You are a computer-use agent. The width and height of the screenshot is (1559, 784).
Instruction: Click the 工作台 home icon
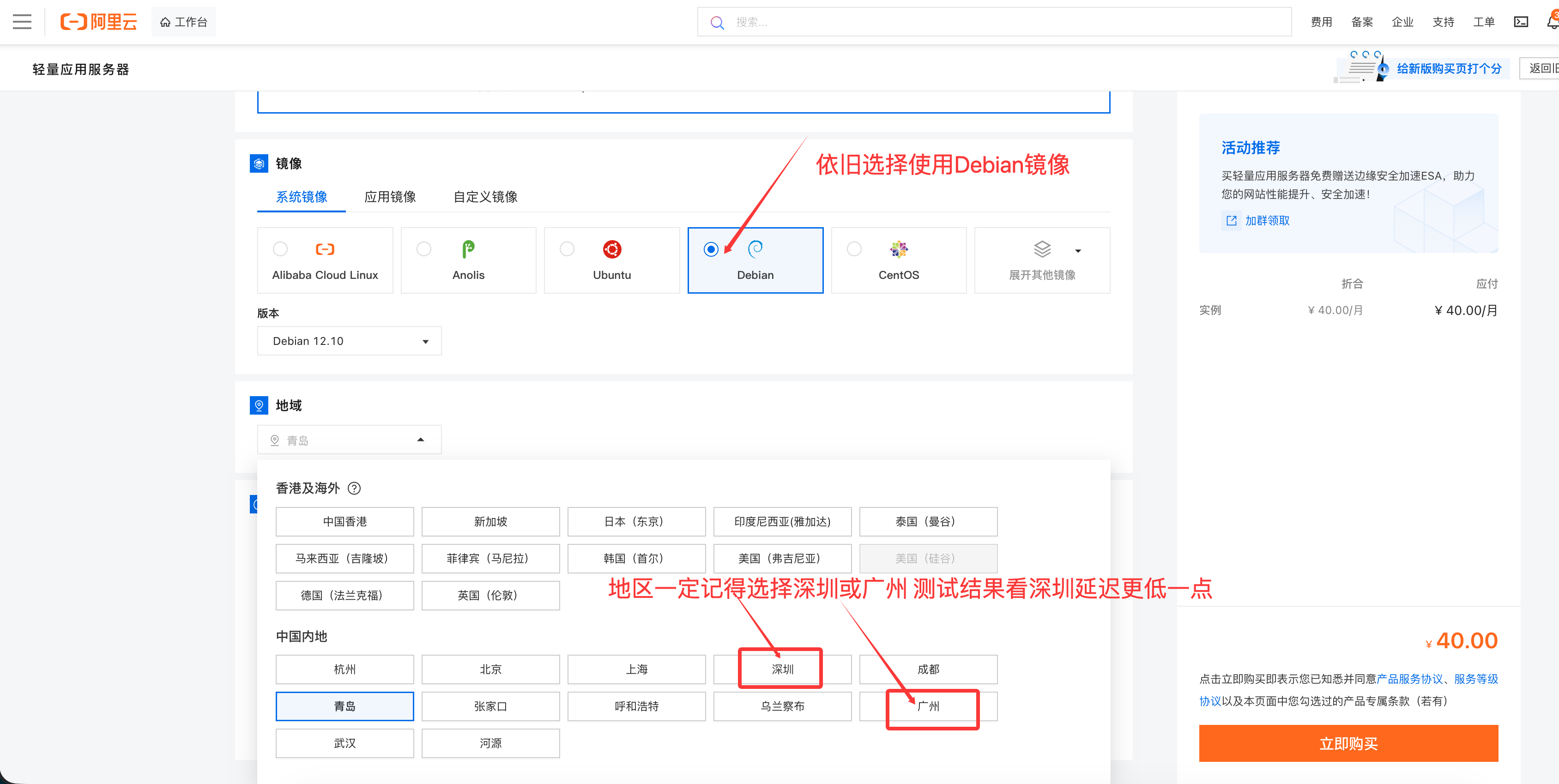point(166,21)
